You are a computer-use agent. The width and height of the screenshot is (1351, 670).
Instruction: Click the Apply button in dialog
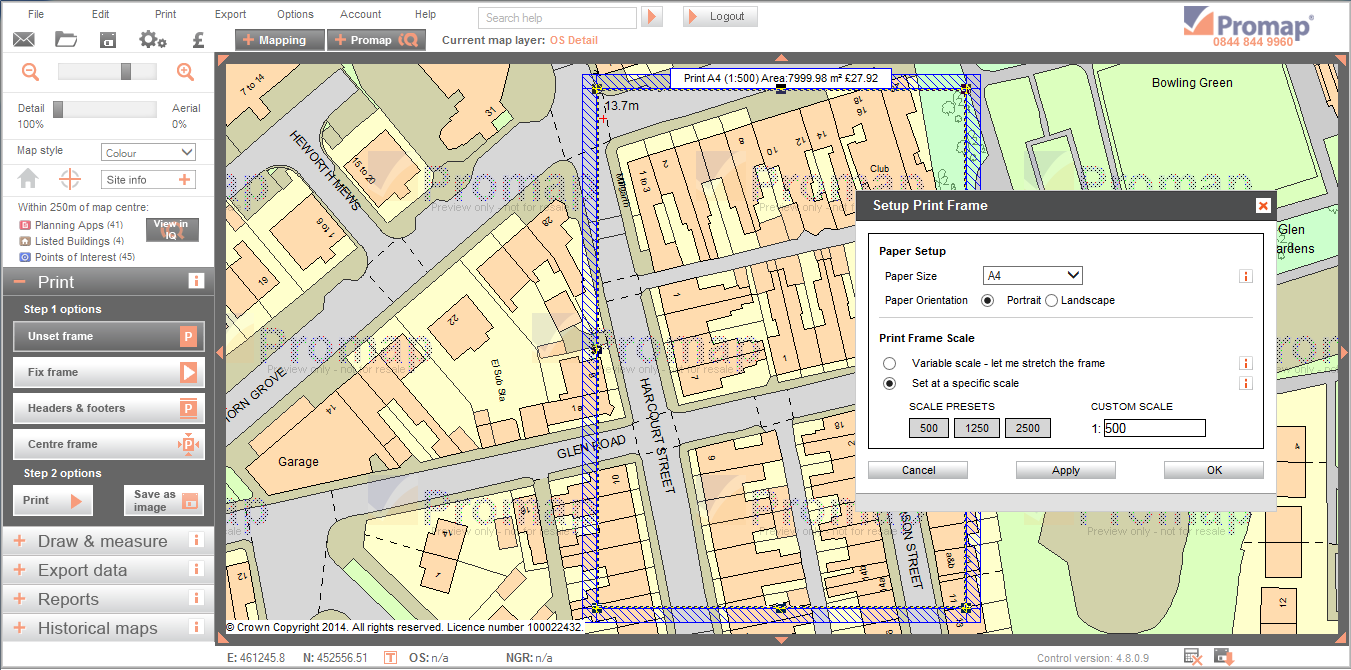tap(1065, 470)
